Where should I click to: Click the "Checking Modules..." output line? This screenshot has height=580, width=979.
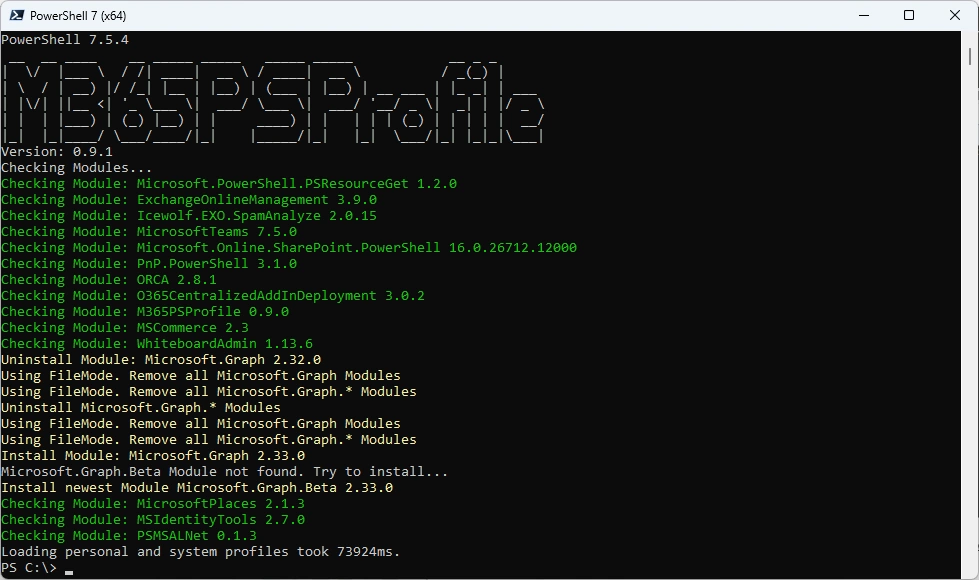click(77, 168)
